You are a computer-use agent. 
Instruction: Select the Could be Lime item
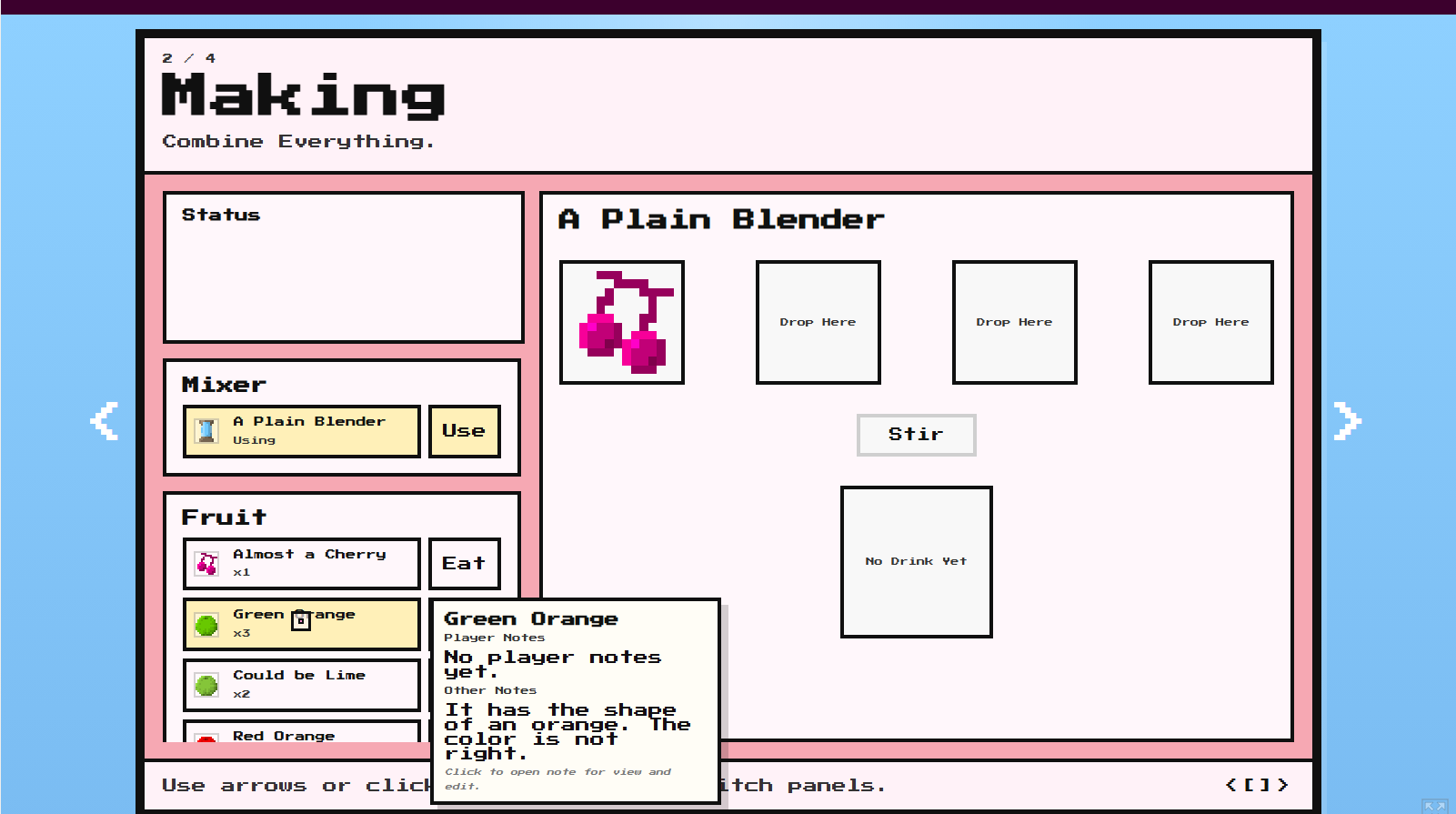click(302, 685)
